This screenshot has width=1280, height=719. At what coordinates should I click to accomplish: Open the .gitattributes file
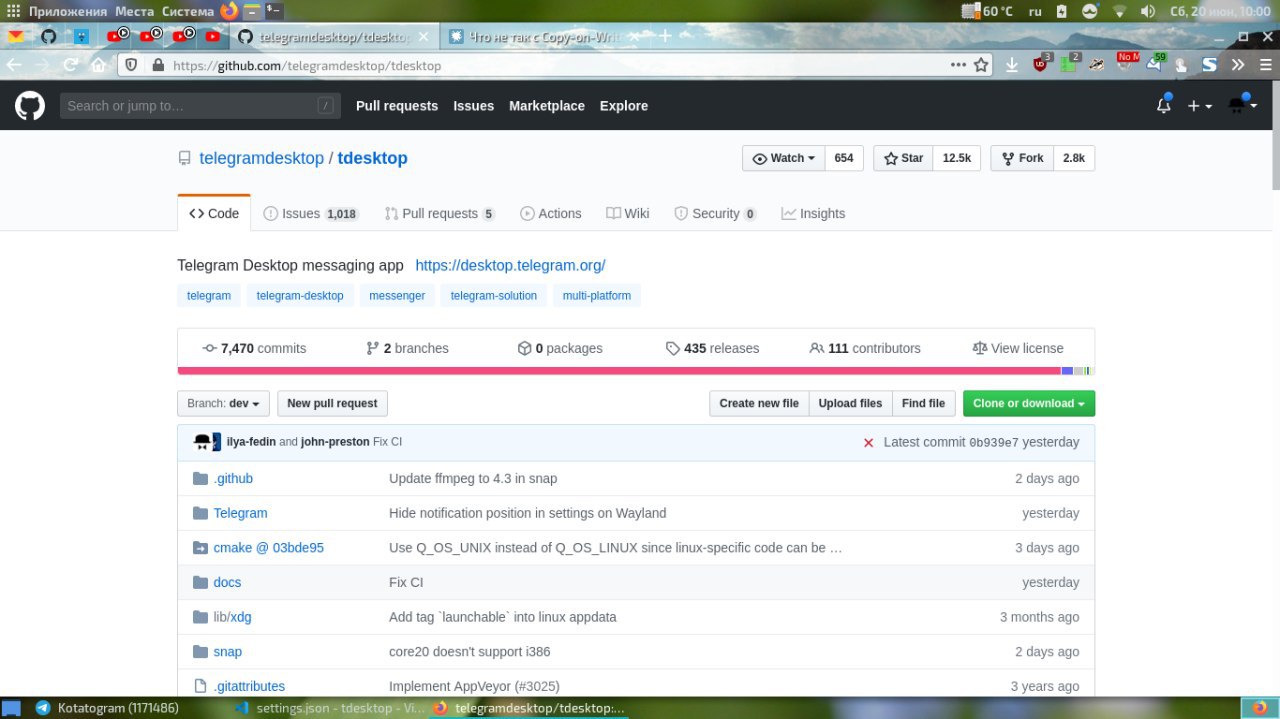pos(249,686)
